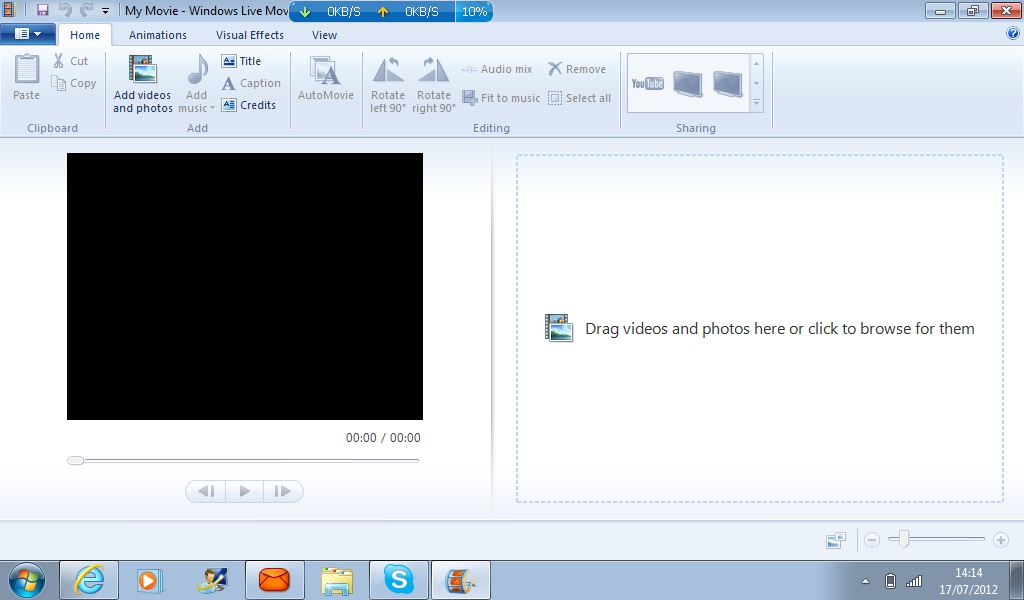The image size is (1024, 600).
Task: Open the View ribbon tab
Action: [x=325, y=35]
